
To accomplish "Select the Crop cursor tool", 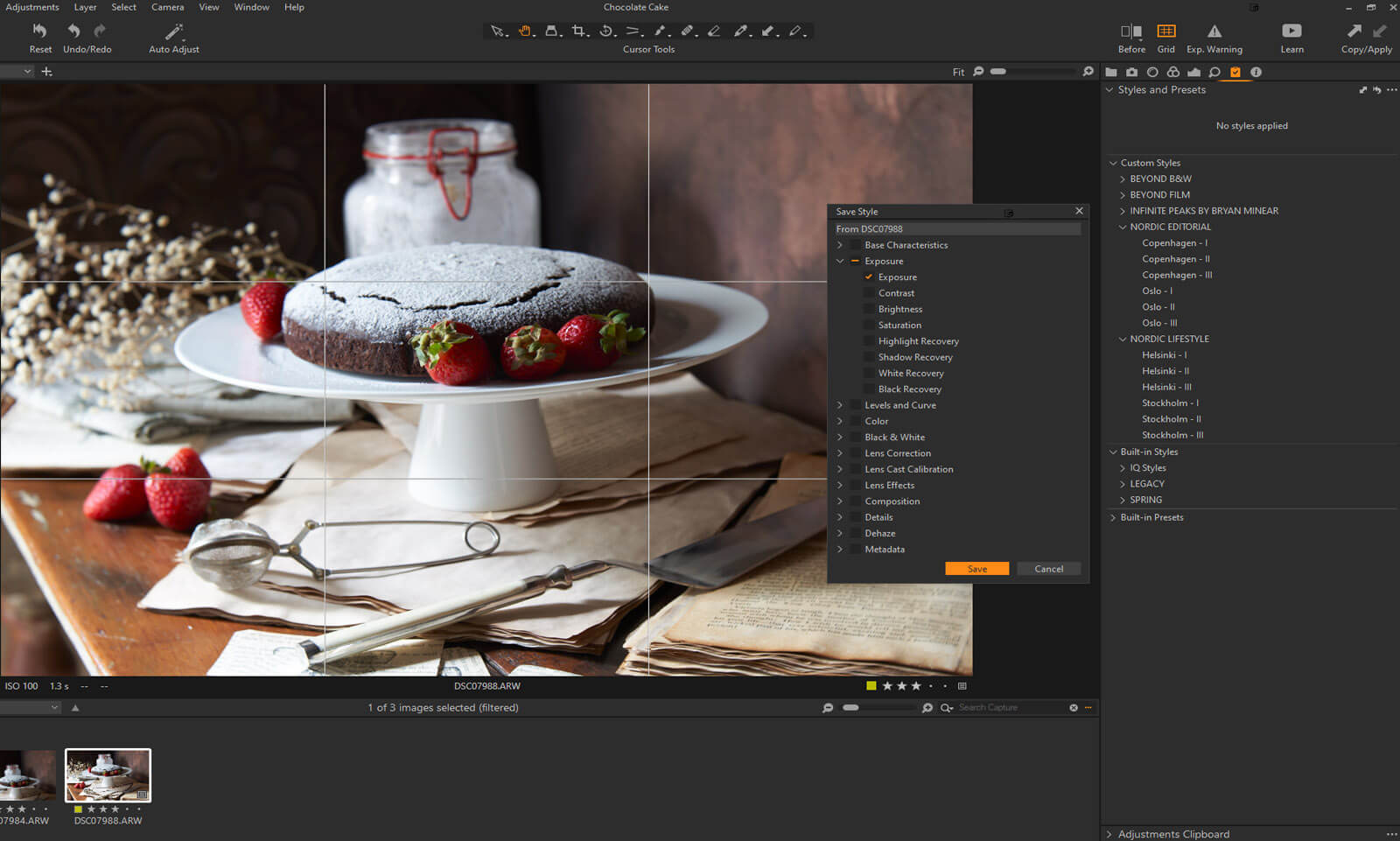I will 578,31.
